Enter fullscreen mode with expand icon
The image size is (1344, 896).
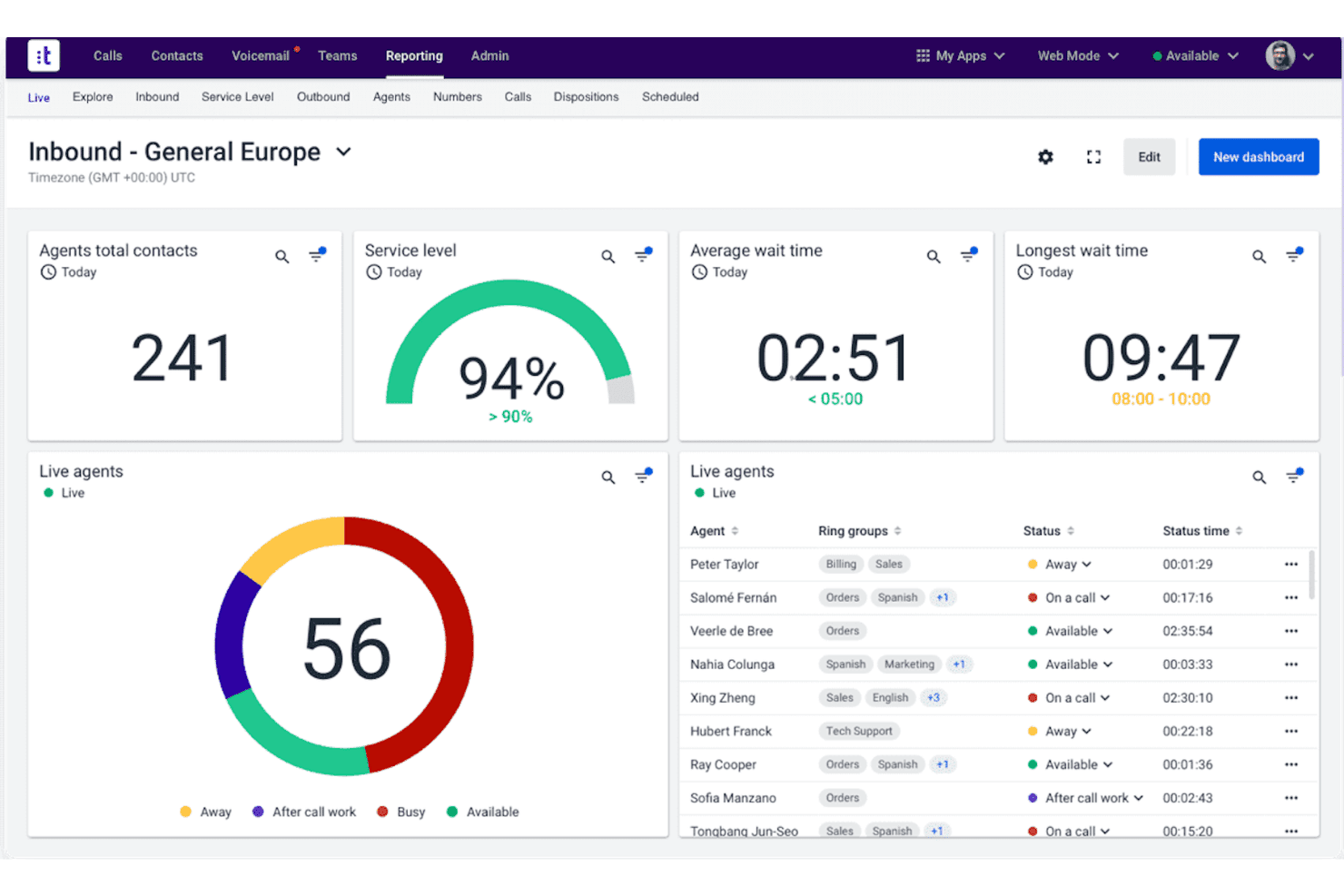[1093, 157]
